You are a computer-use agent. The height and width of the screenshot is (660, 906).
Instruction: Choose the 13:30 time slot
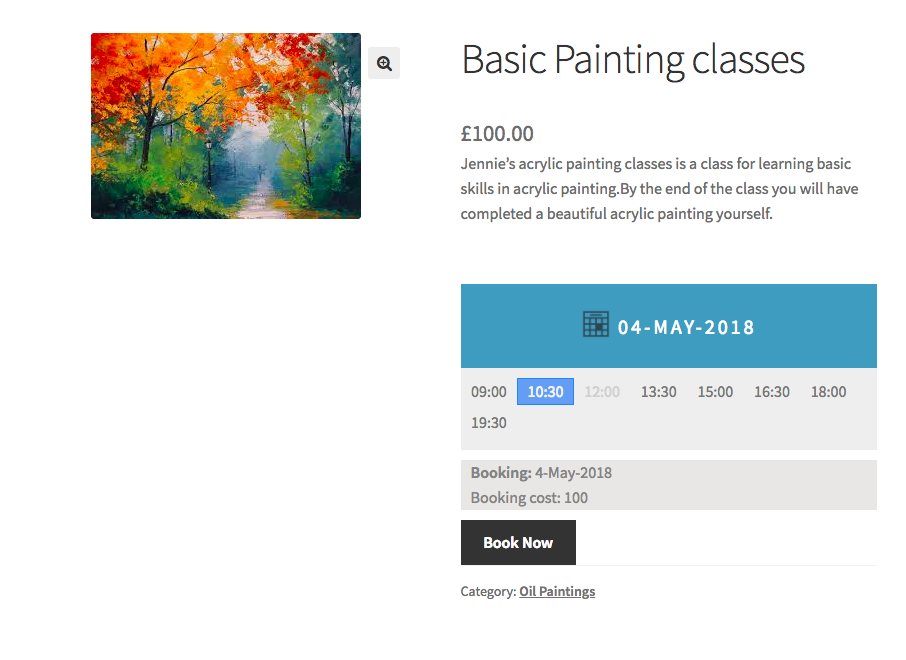658,392
